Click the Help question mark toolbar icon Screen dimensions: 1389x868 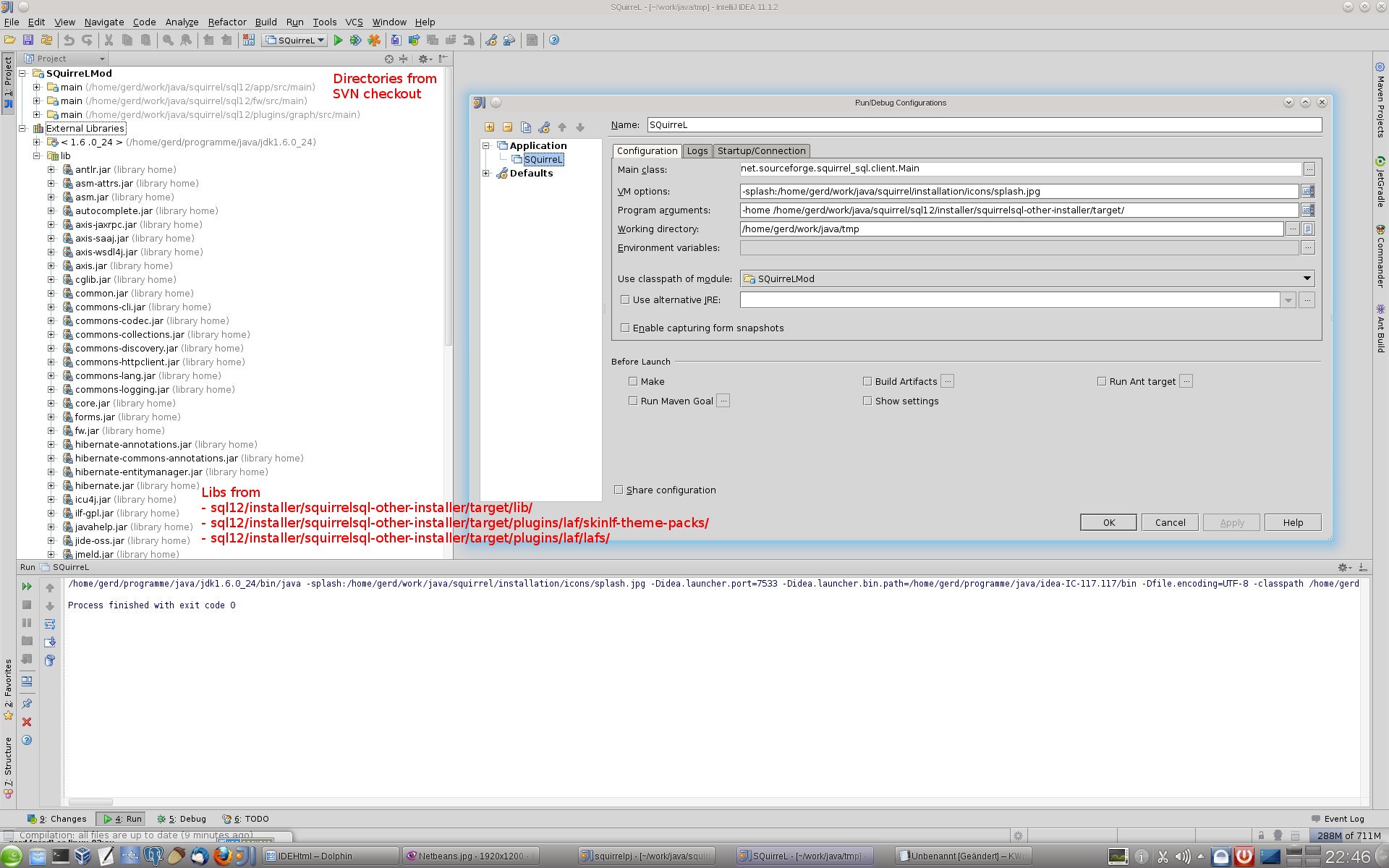click(553, 40)
